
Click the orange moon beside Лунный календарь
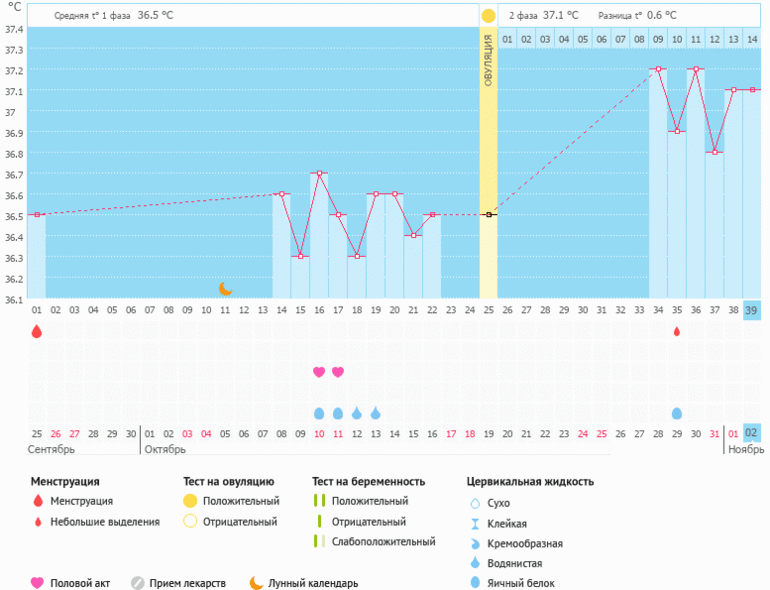point(257,582)
